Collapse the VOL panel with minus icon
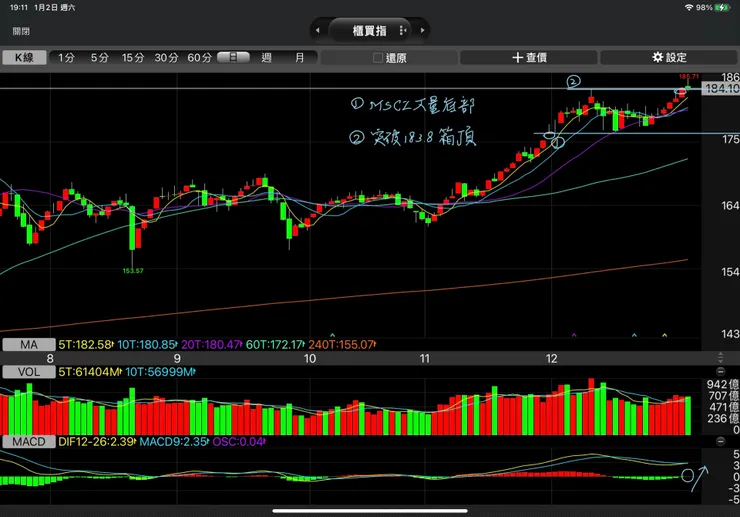Screen dimensions: 740x517 [720, 372]
